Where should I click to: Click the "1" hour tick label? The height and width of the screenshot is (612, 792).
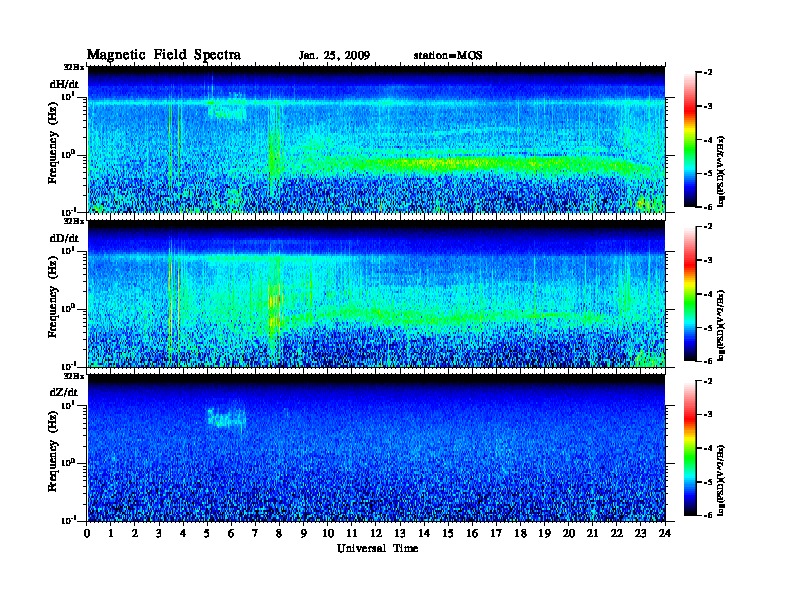coord(111,534)
